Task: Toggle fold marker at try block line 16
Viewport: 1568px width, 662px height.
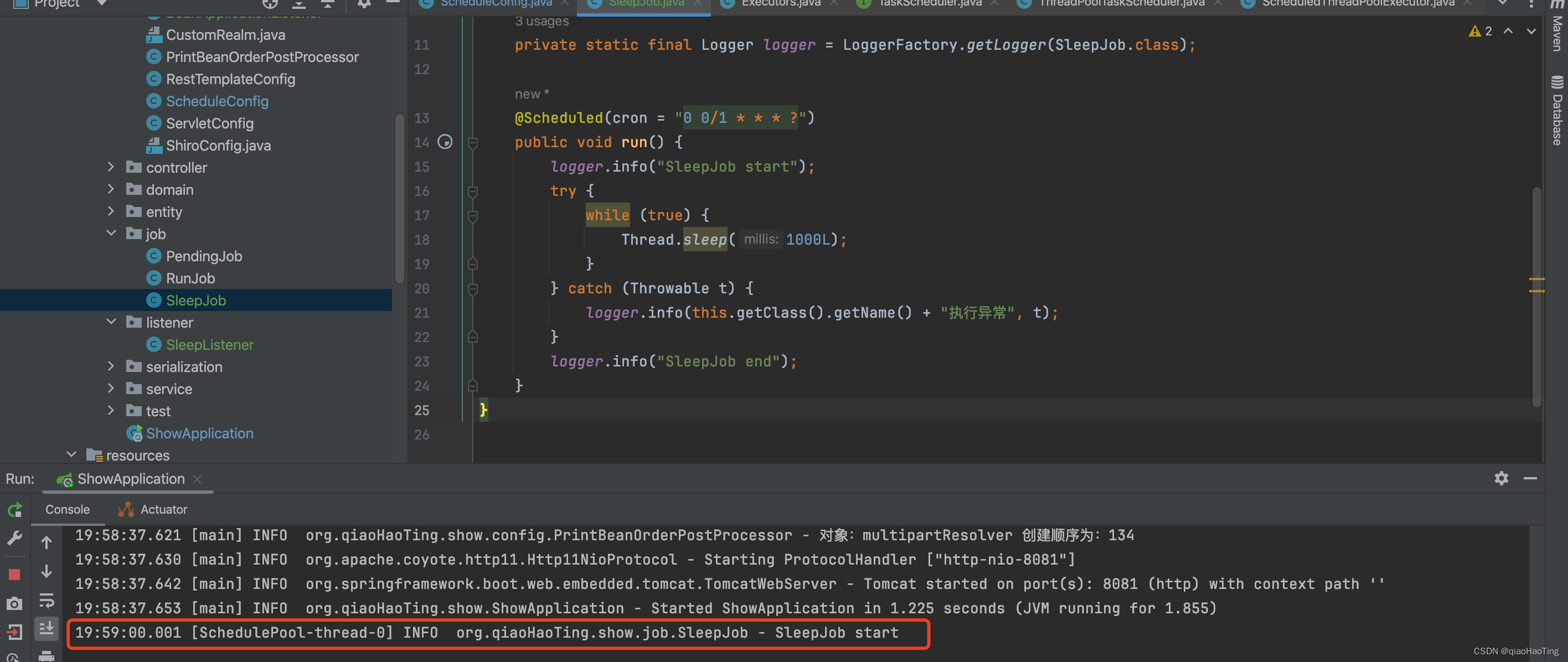Action: click(x=472, y=191)
